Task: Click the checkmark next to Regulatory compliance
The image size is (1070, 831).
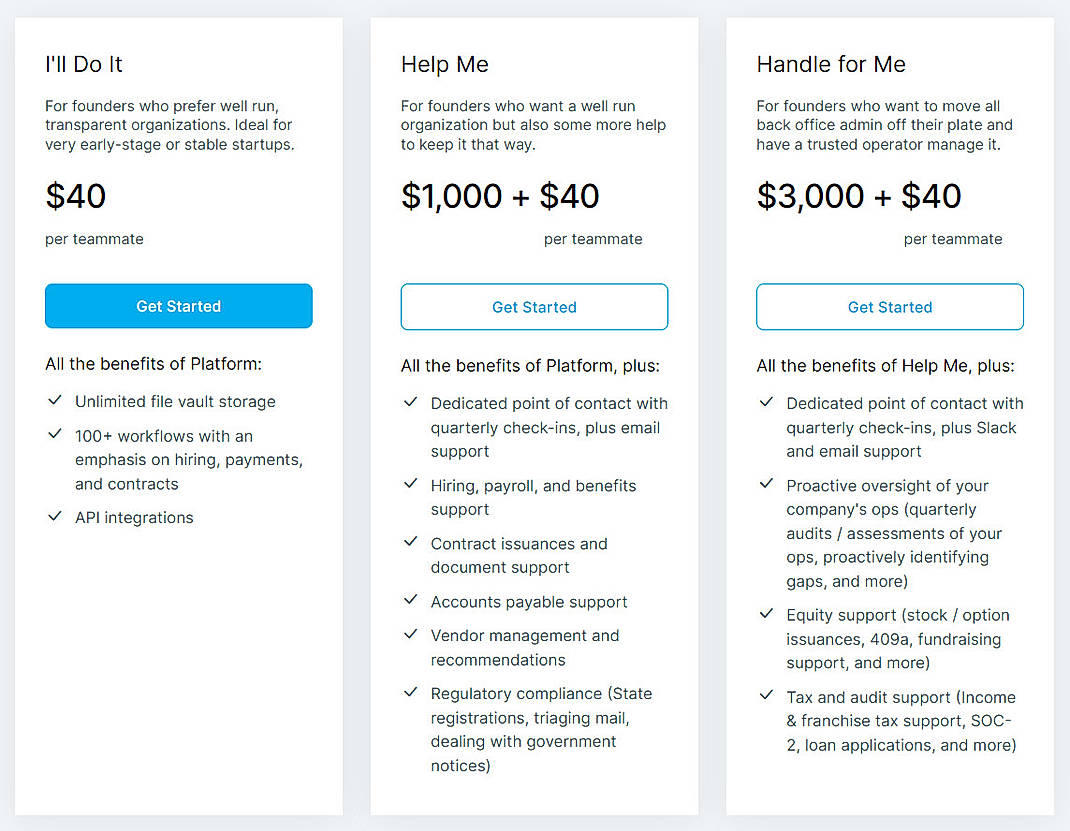Action: tap(411, 692)
